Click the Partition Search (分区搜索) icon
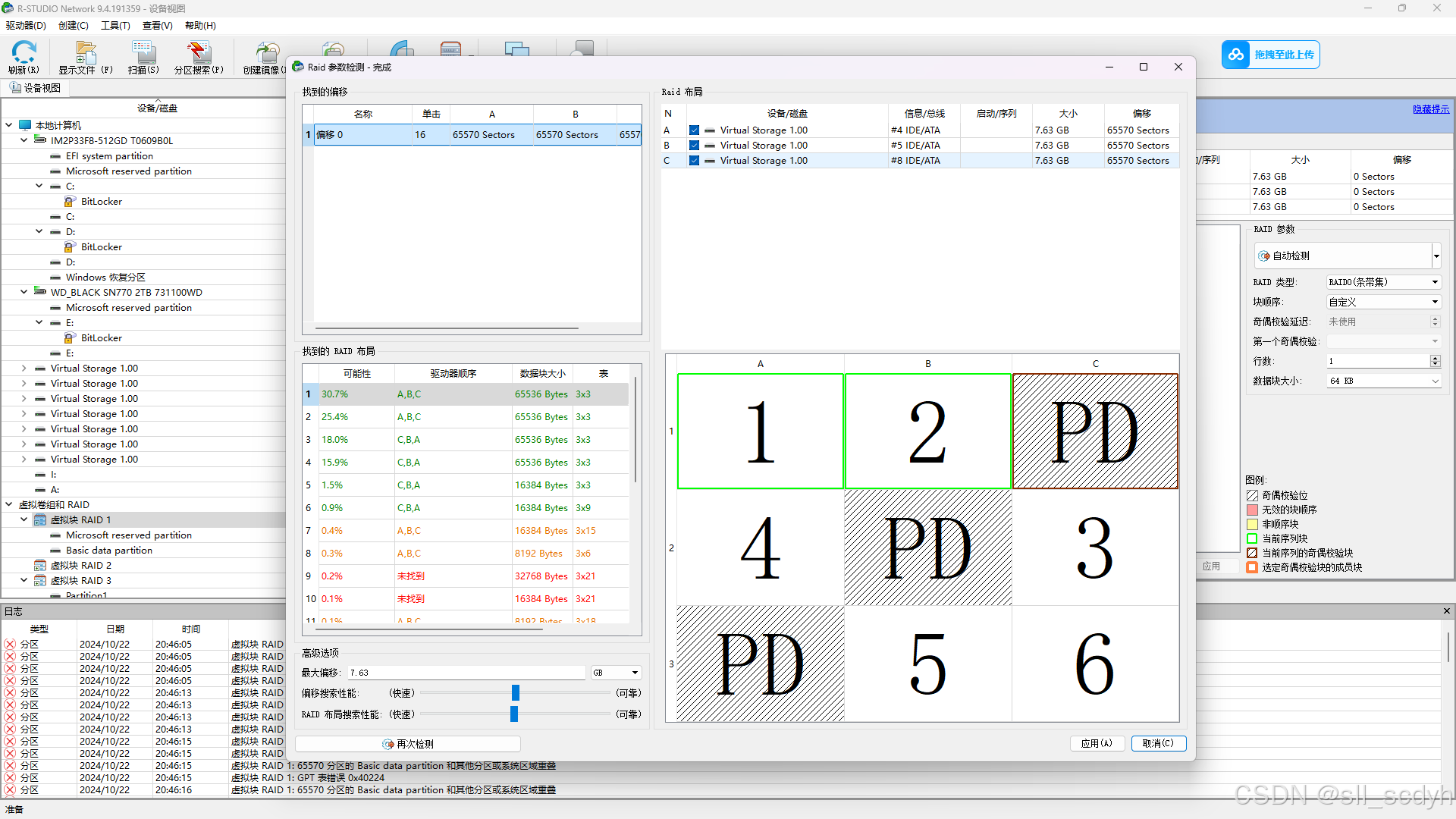The image size is (1456, 819). click(199, 54)
